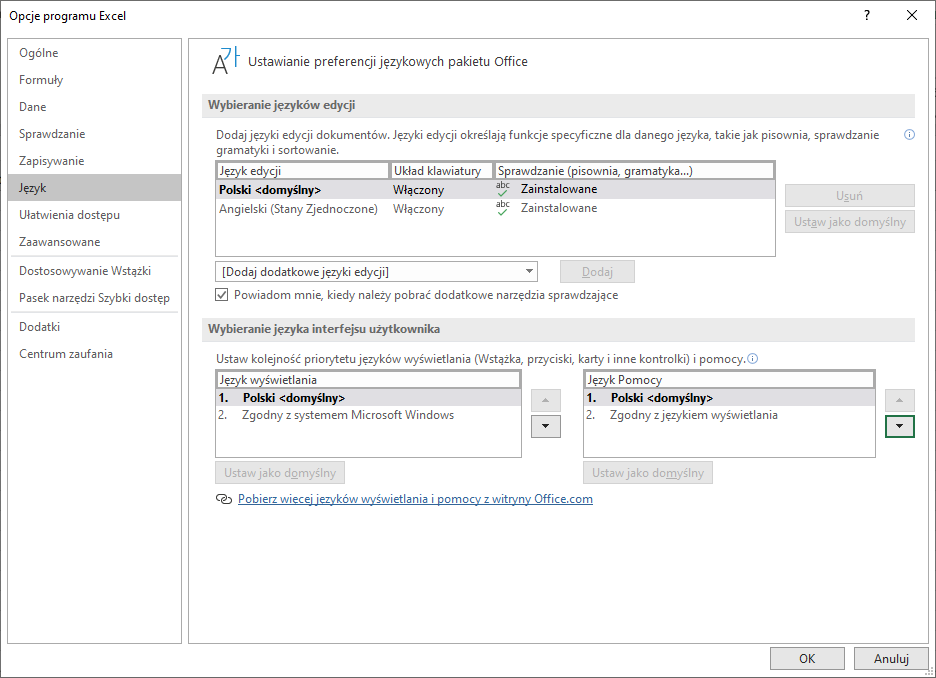Screen dimensions: 936x678
Task: Click the Sprawdzanie (pisownia, gramatyka...) column header
Action: coord(634,171)
